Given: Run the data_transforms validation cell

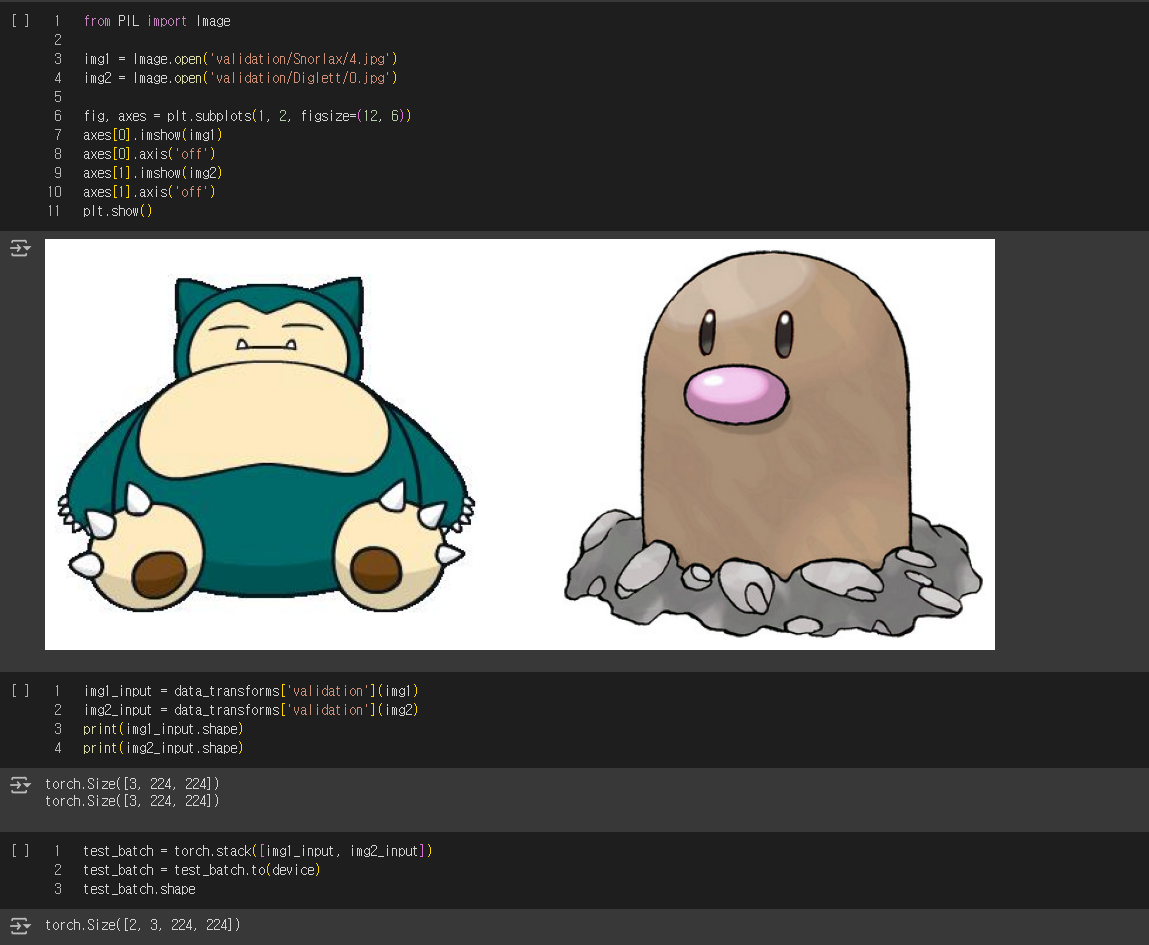Looking at the screenshot, I should [x=21, y=690].
